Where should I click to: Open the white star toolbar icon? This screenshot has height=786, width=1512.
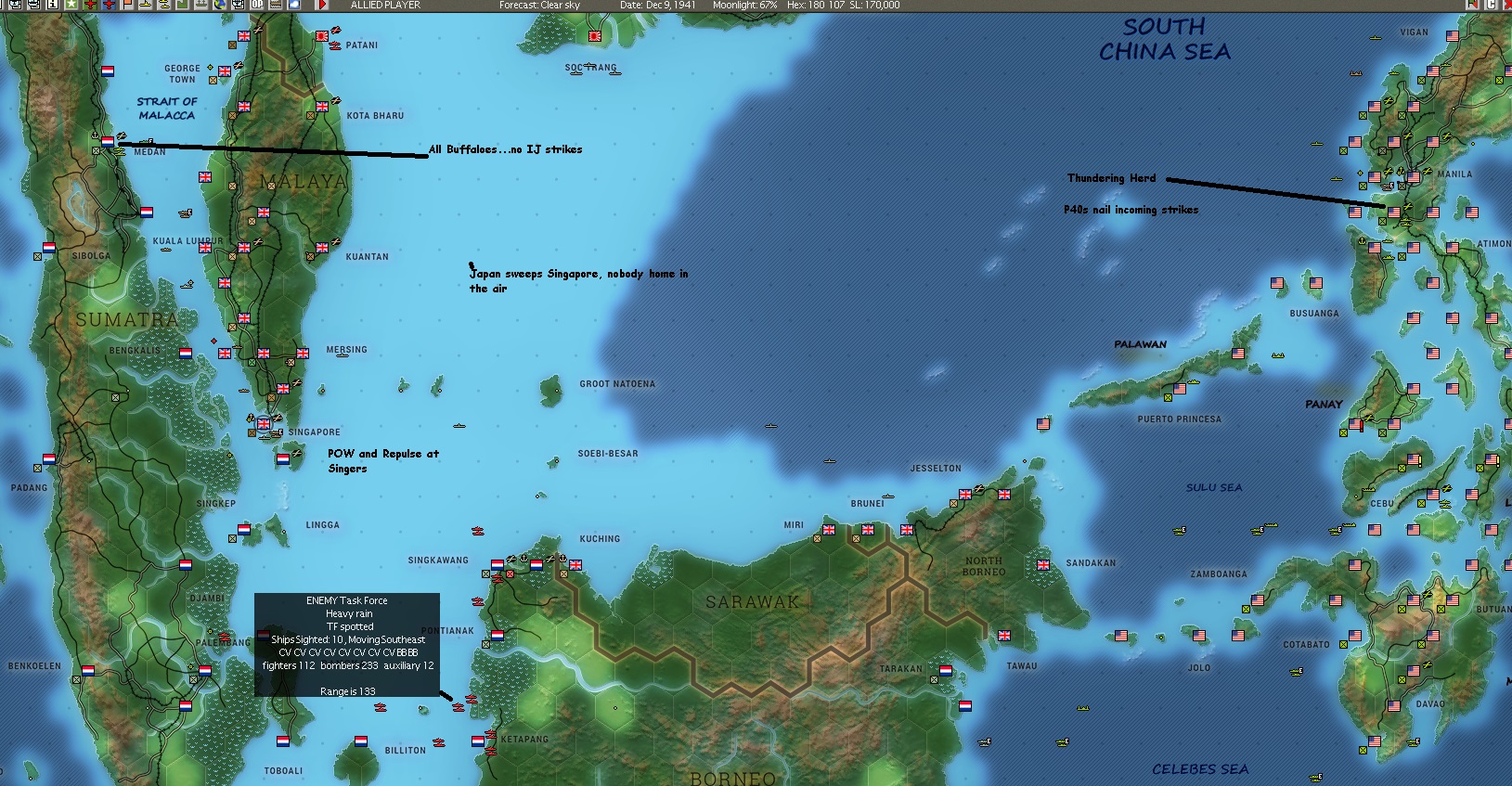coord(71,5)
